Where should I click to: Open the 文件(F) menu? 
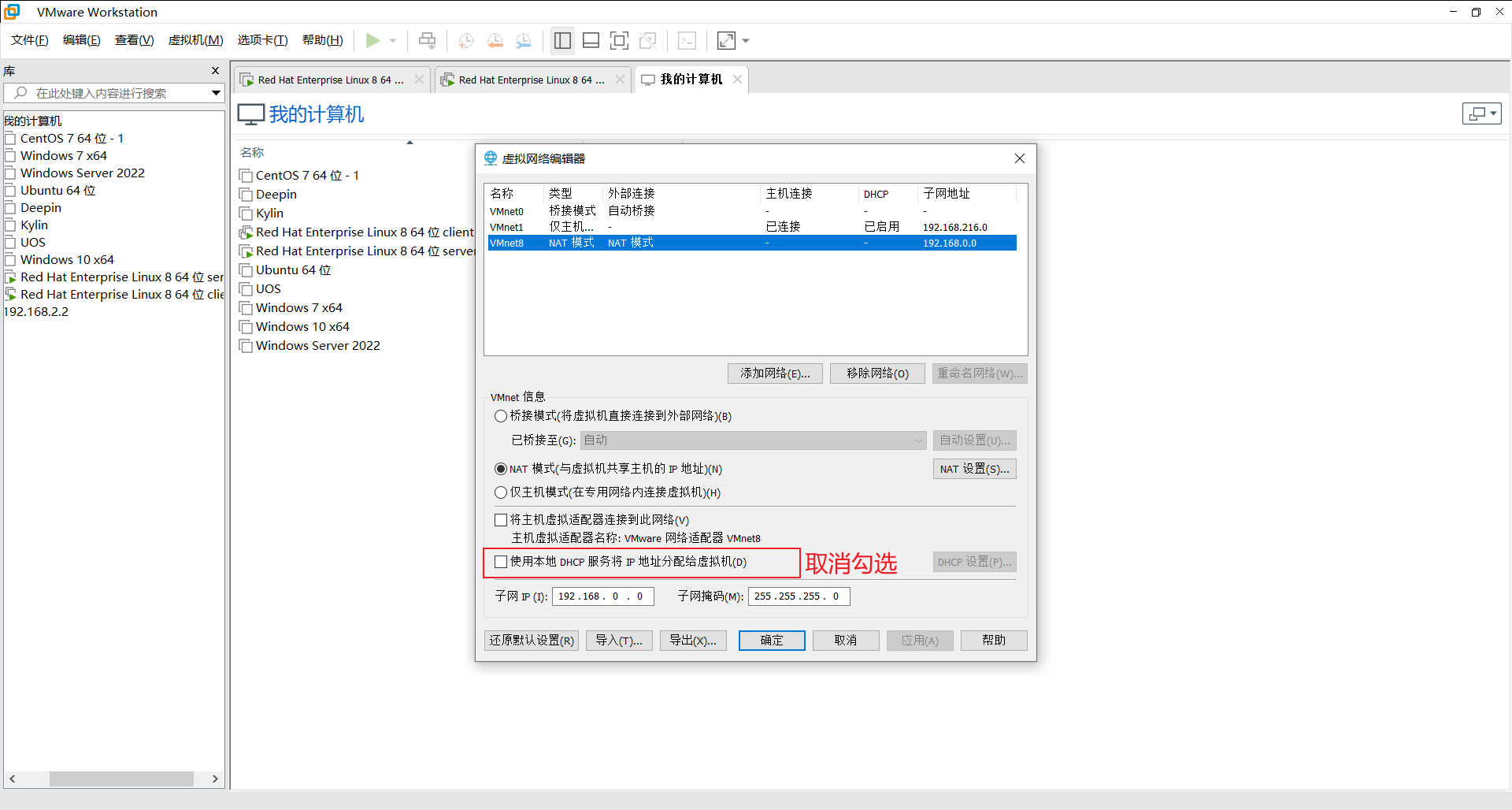30,40
